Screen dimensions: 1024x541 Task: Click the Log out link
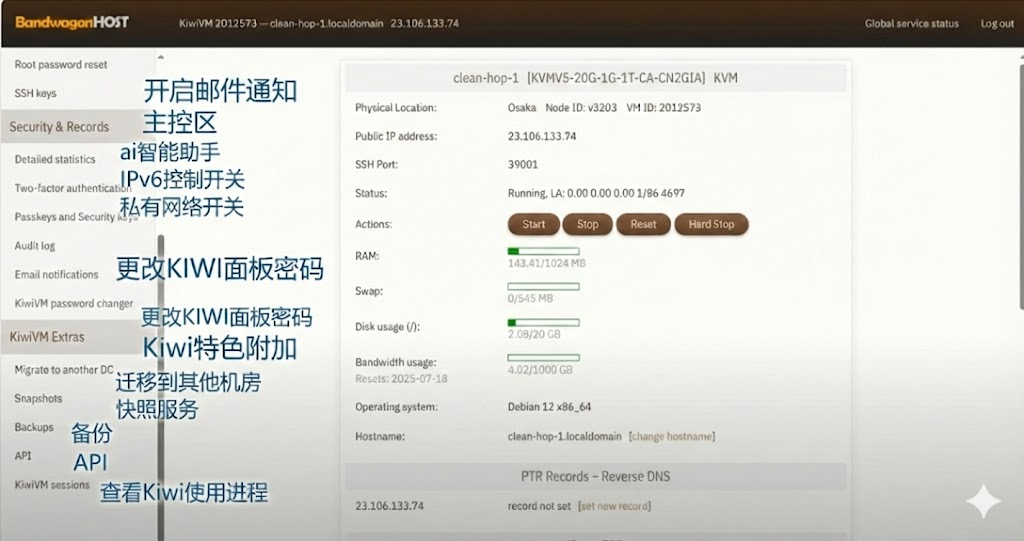pyautogui.click(x=997, y=24)
